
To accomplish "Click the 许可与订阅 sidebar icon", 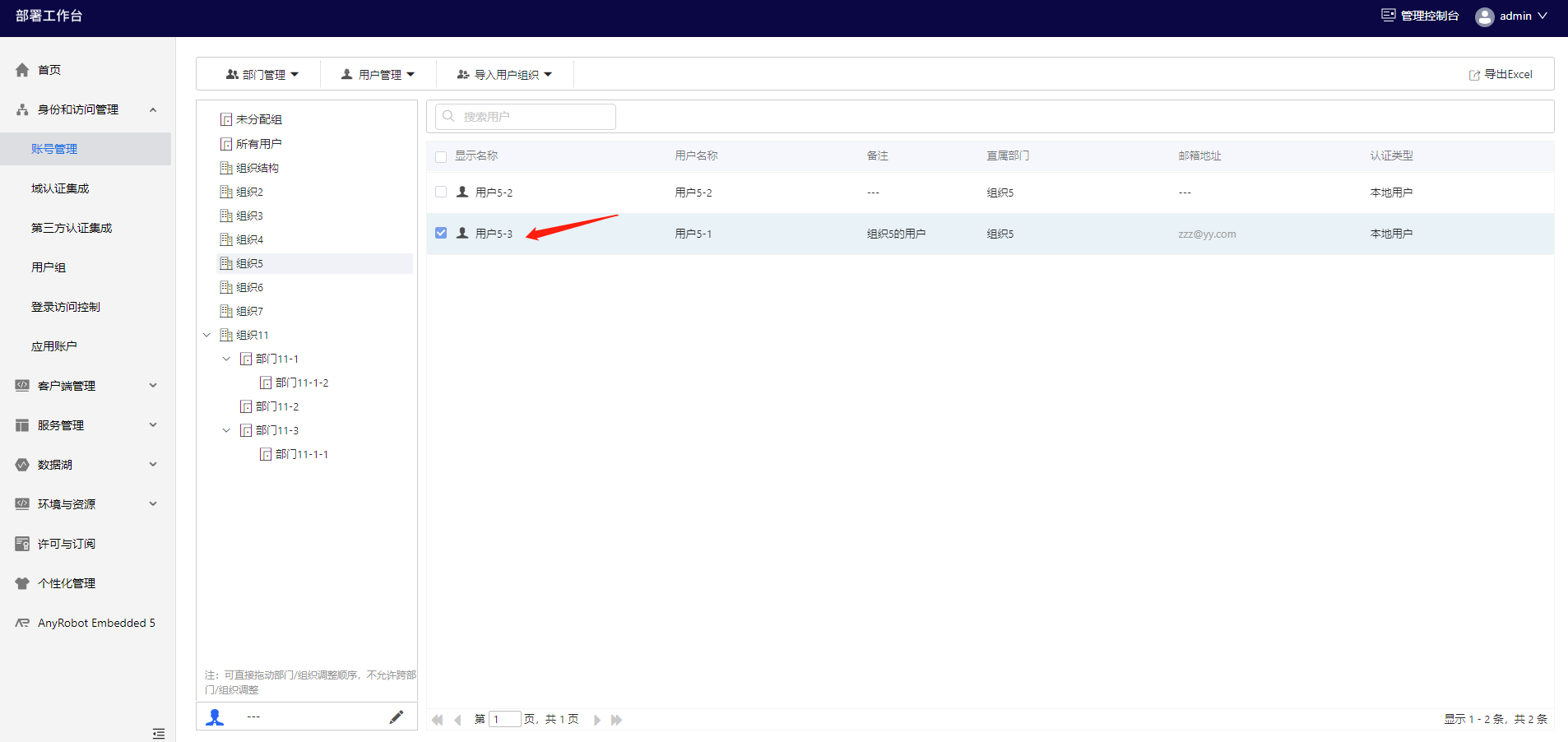I will 22,544.
